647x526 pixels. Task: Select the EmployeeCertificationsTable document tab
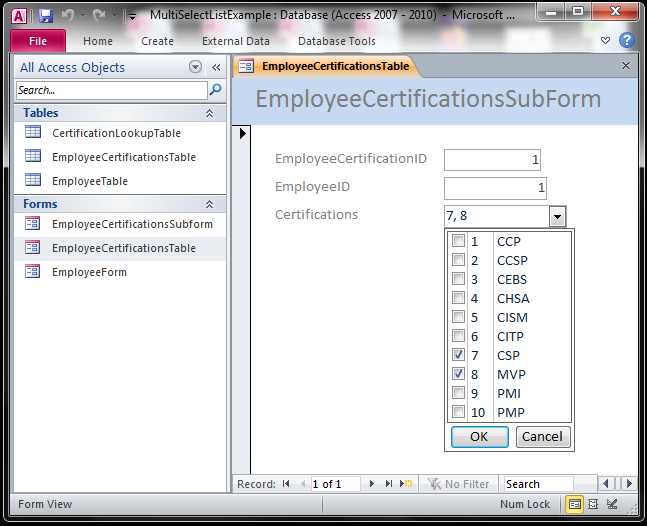tap(327, 66)
